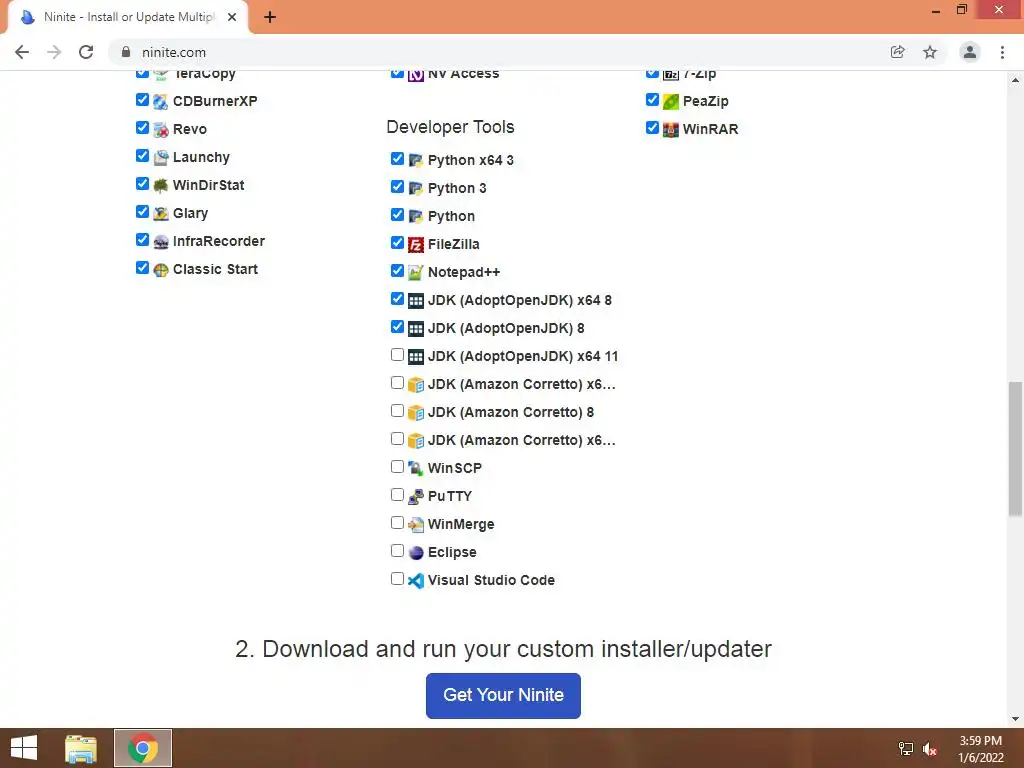Uncheck JDK (AdoptOpenJDK) 8 checkbox
Viewport: 1024px width, 768px height.
pyautogui.click(x=397, y=327)
